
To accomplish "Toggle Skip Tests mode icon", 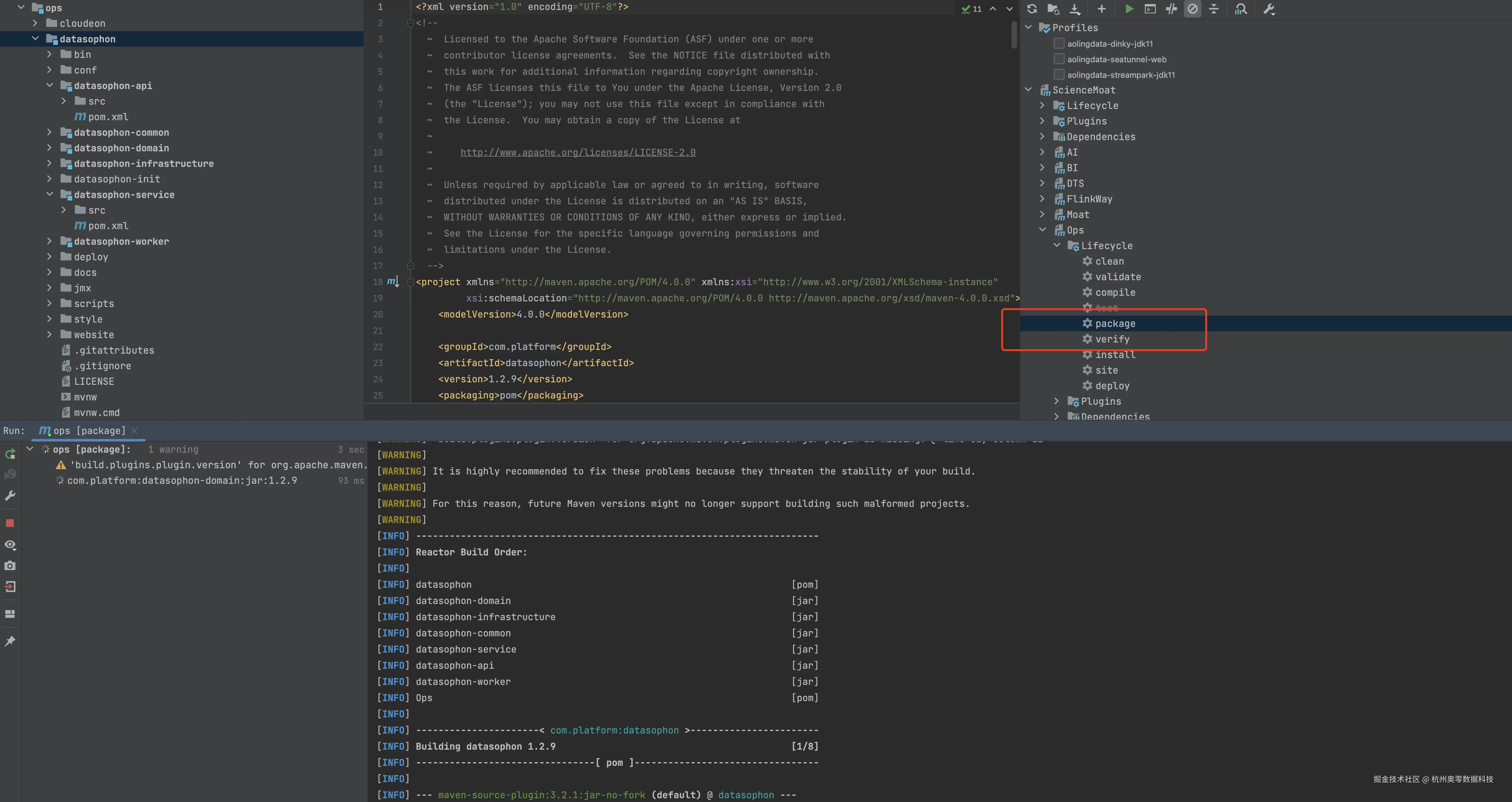I will [x=1192, y=9].
